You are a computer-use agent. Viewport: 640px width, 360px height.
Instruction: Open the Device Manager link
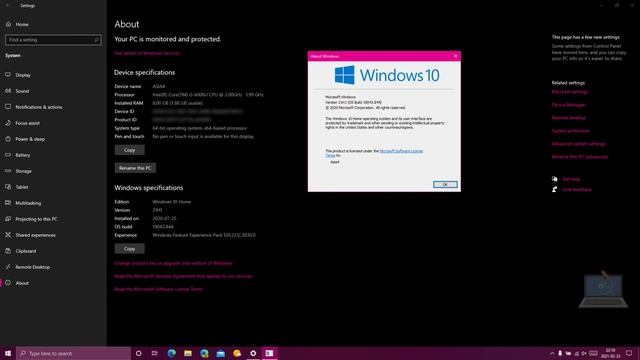[569, 105]
